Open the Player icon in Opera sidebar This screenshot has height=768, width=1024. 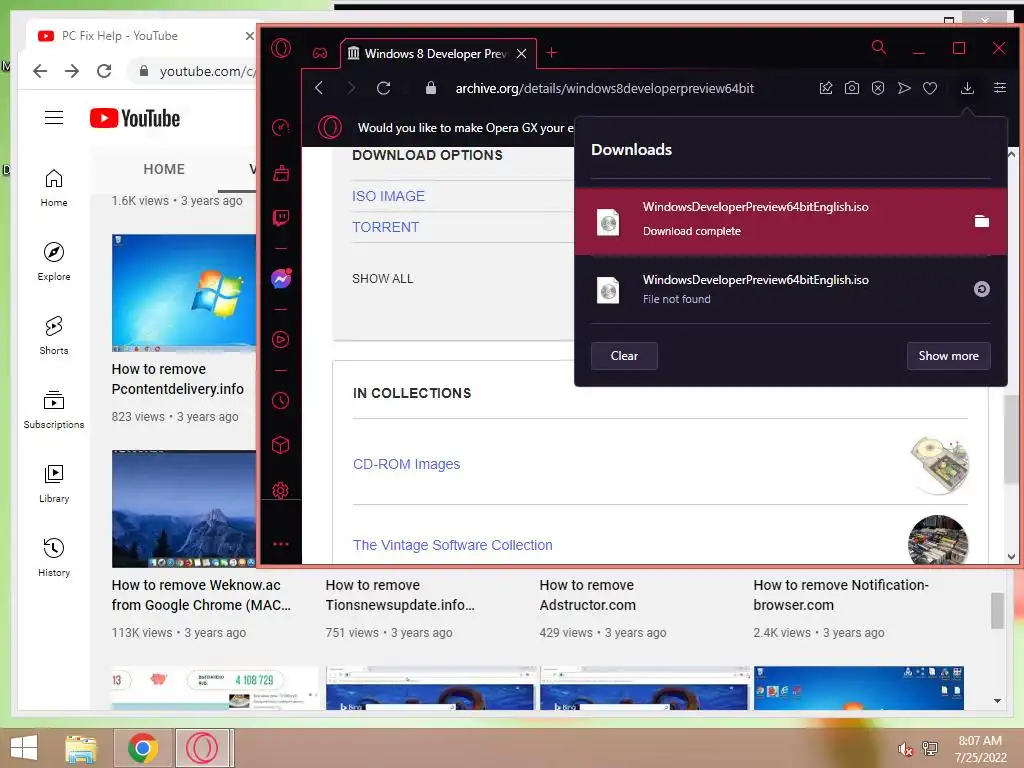click(x=281, y=340)
